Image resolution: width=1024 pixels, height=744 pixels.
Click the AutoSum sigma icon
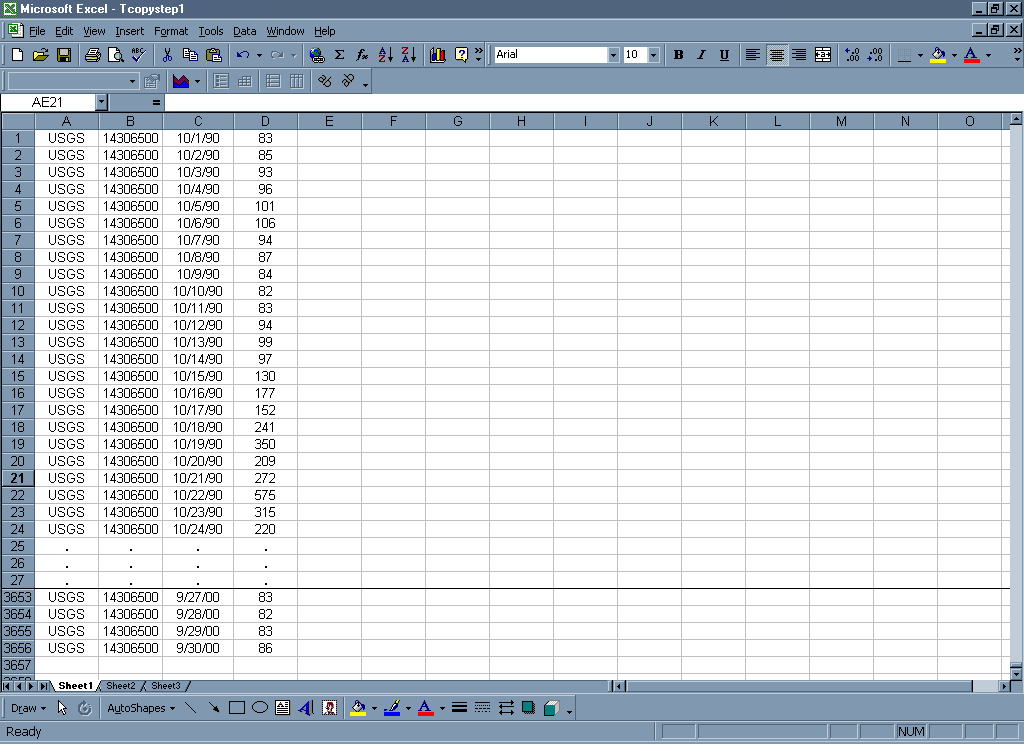[339, 55]
